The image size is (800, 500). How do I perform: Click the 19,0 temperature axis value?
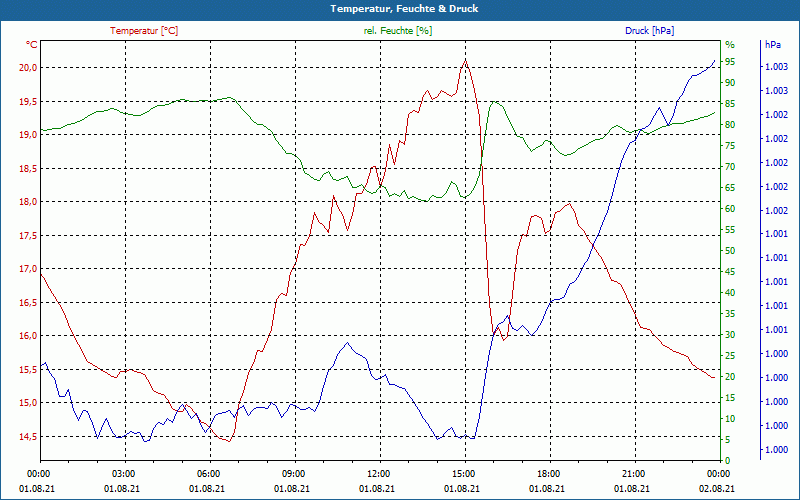[x=28, y=135]
